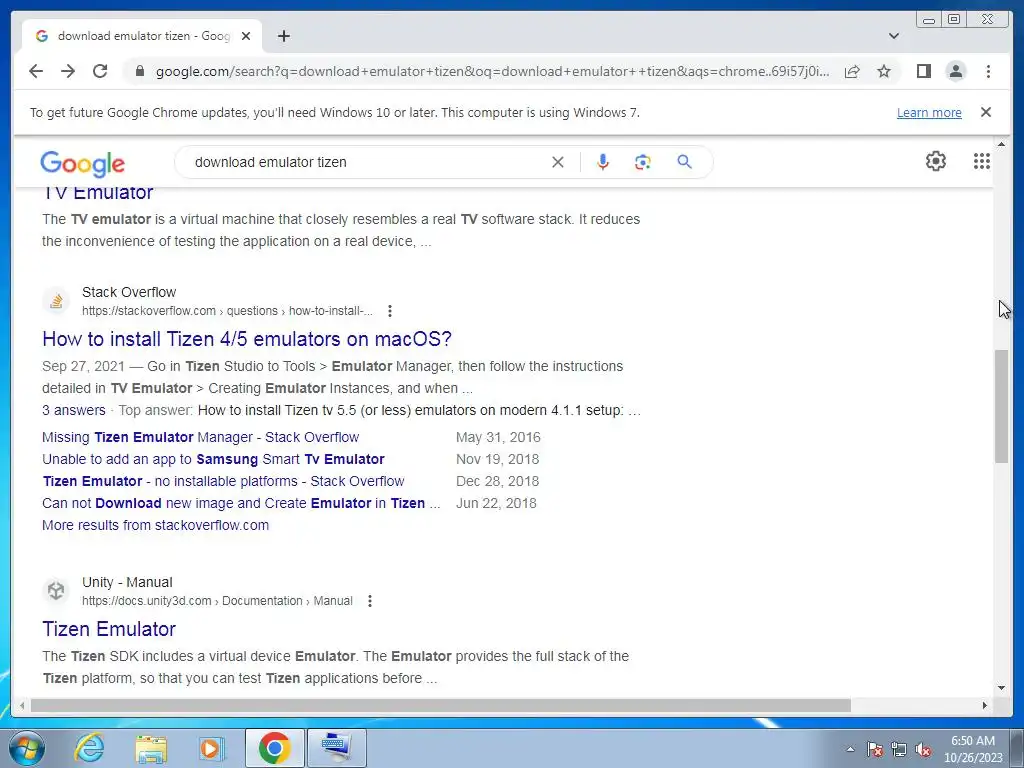Open the Chrome three-dot menu
The height and width of the screenshot is (768, 1024).
(x=988, y=71)
